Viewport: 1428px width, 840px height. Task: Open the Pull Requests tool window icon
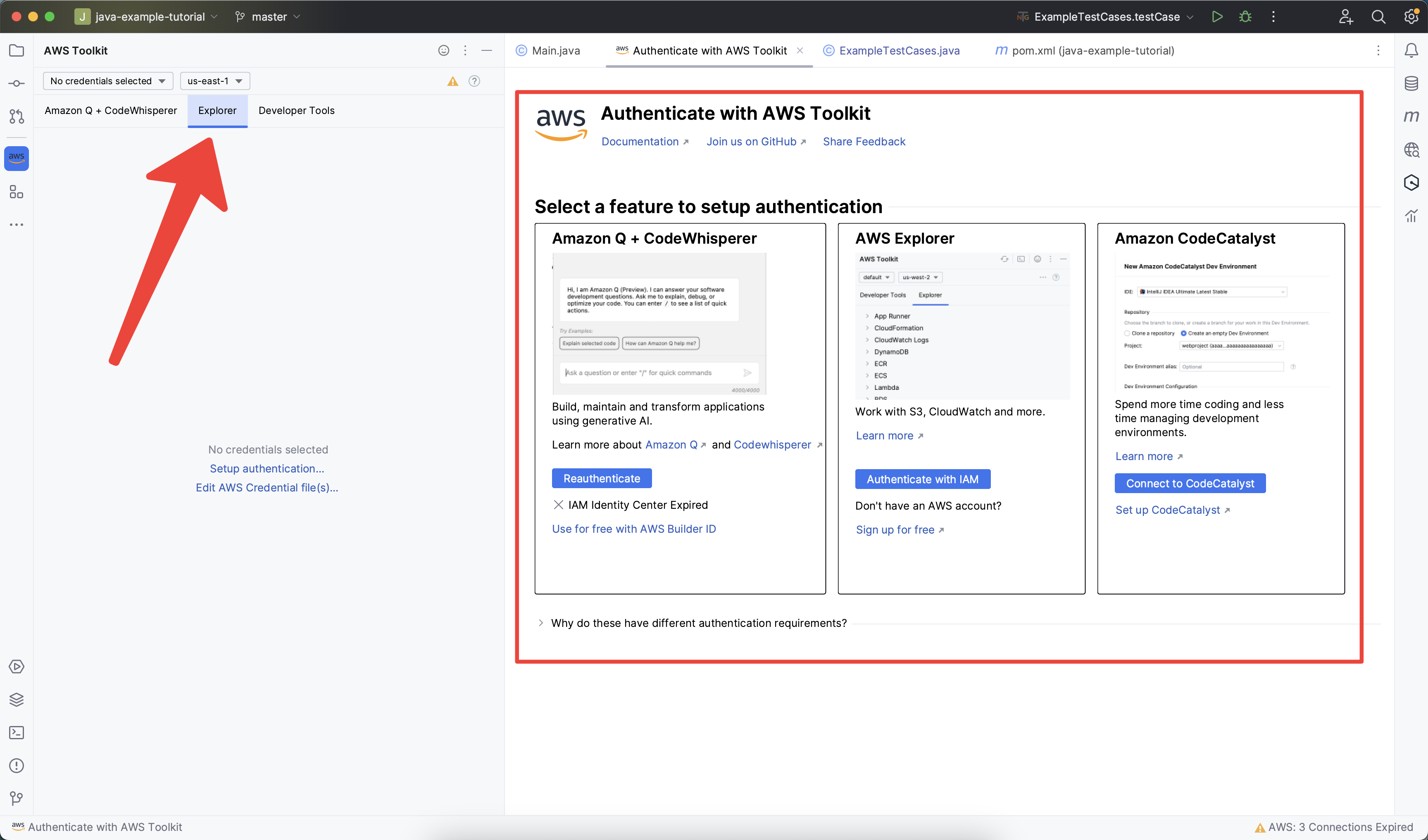[17, 116]
